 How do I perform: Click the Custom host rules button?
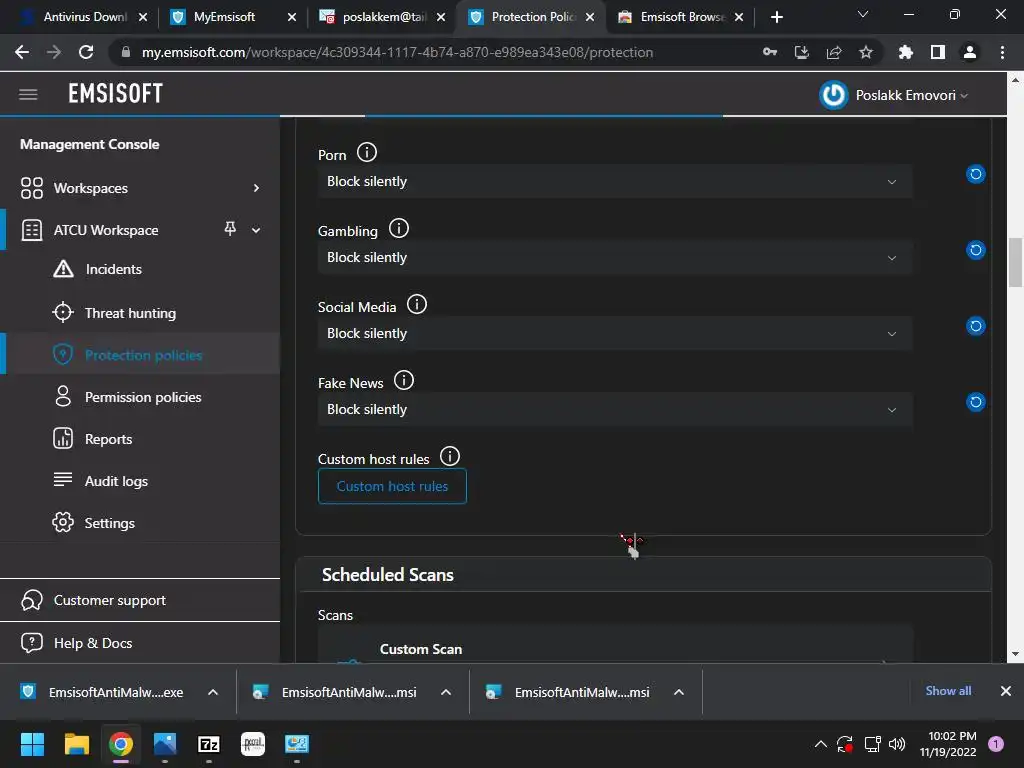point(392,486)
